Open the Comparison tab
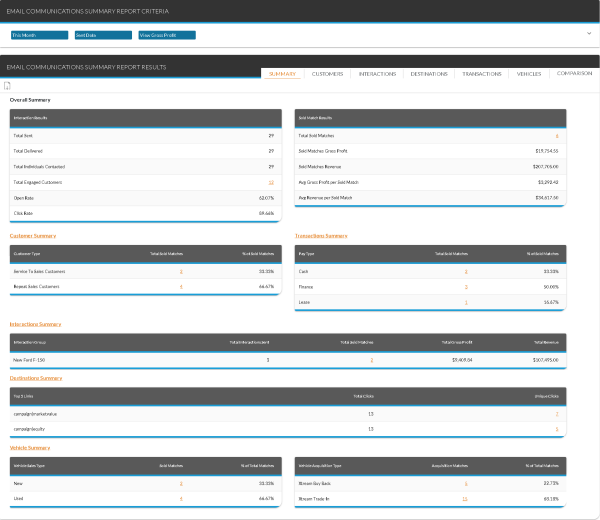This screenshot has height=520, width=600. point(574,73)
